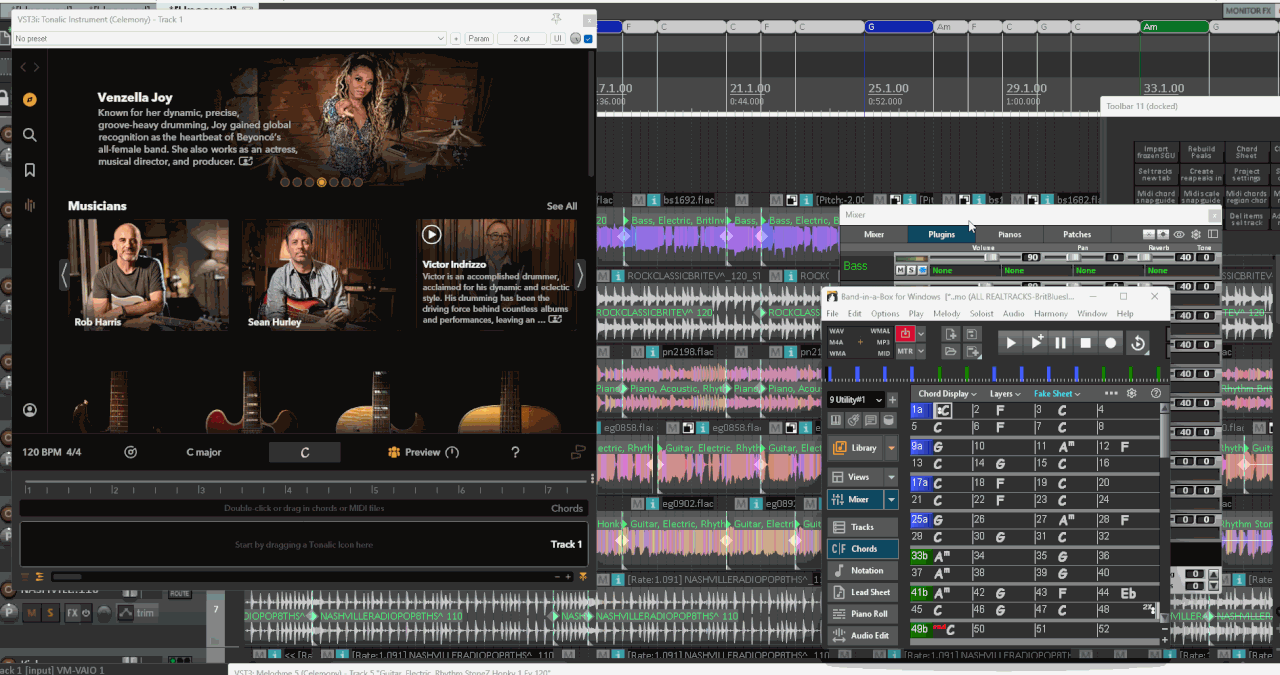Open the Notation view button
Screen dimensions: 1280x675
pos(862,570)
